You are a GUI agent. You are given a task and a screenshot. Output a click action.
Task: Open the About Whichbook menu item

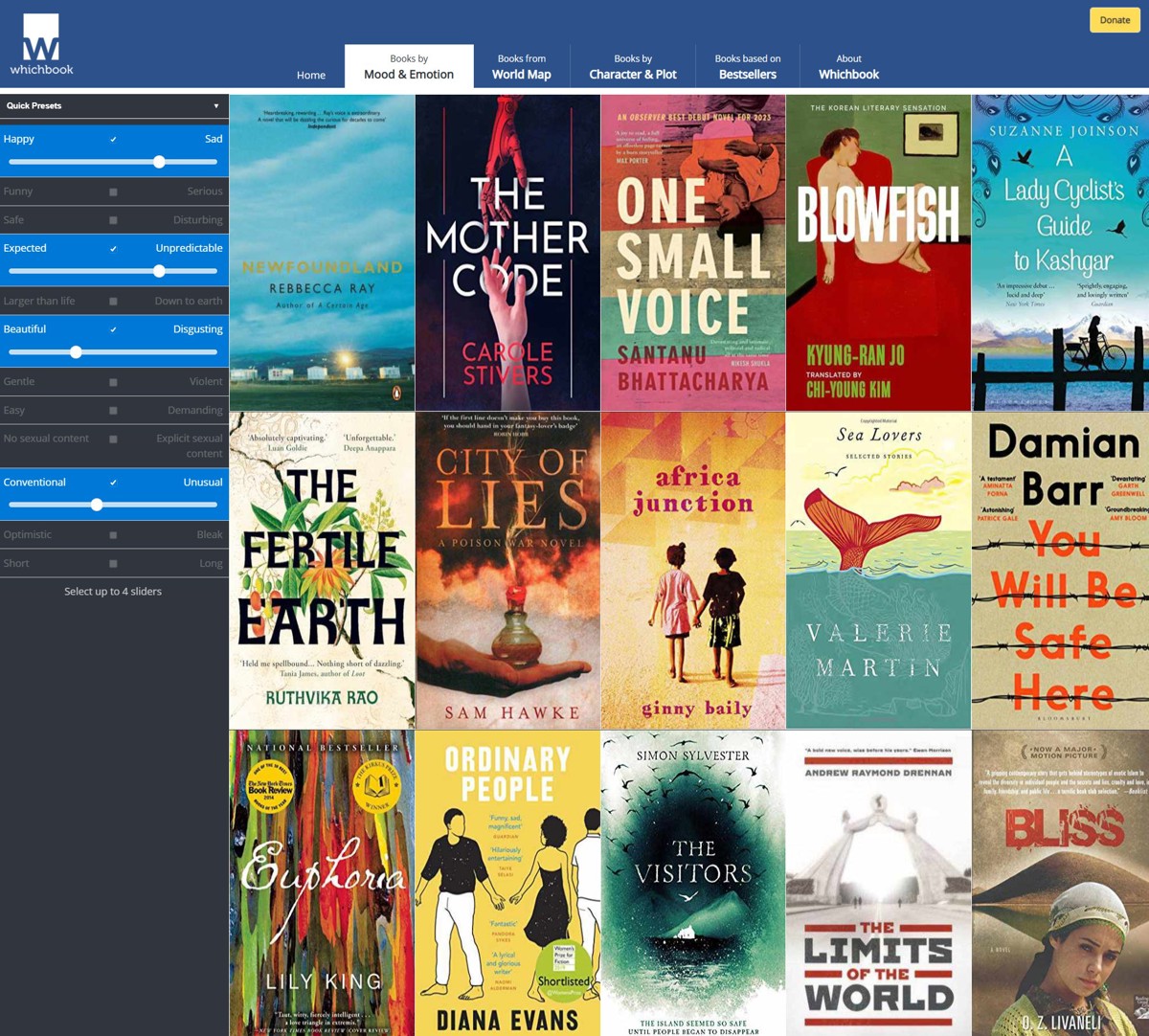click(x=848, y=67)
